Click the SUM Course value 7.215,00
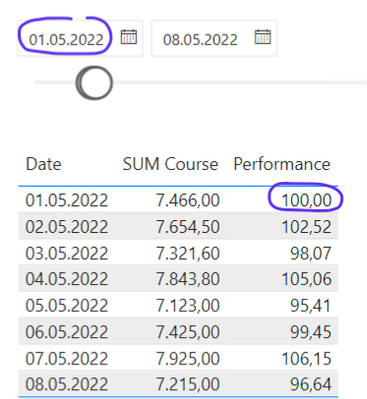Viewport: 367px width, 399px height. [x=188, y=384]
